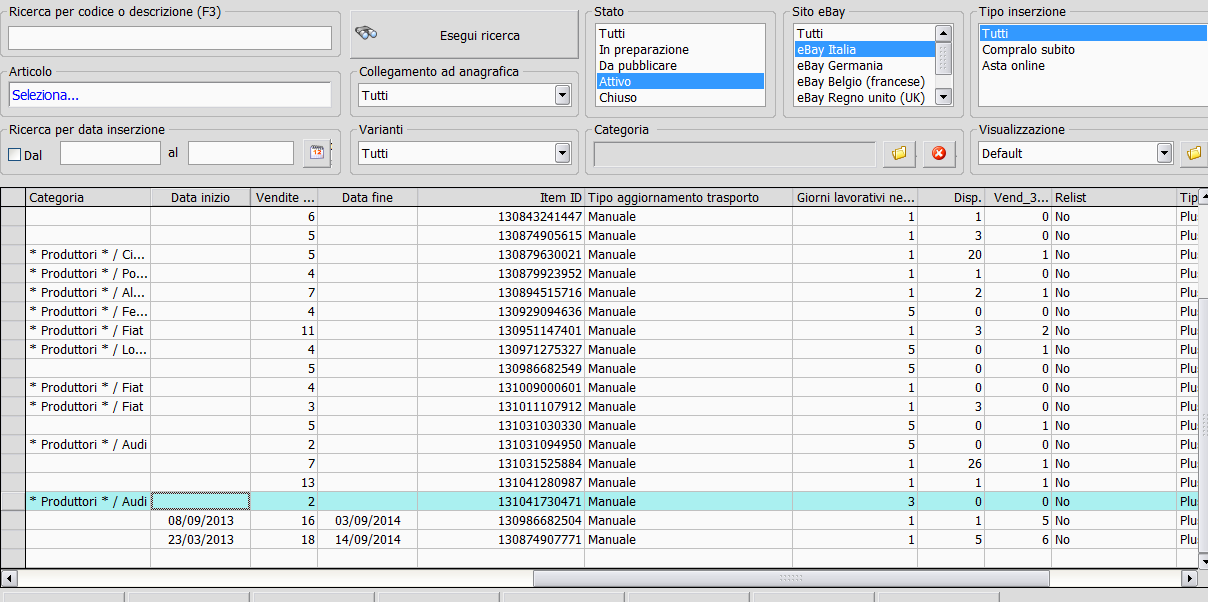Click Item ID 130986682549 cell
This screenshot has width=1208, height=602.
pyautogui.click(x=501, y=368)
